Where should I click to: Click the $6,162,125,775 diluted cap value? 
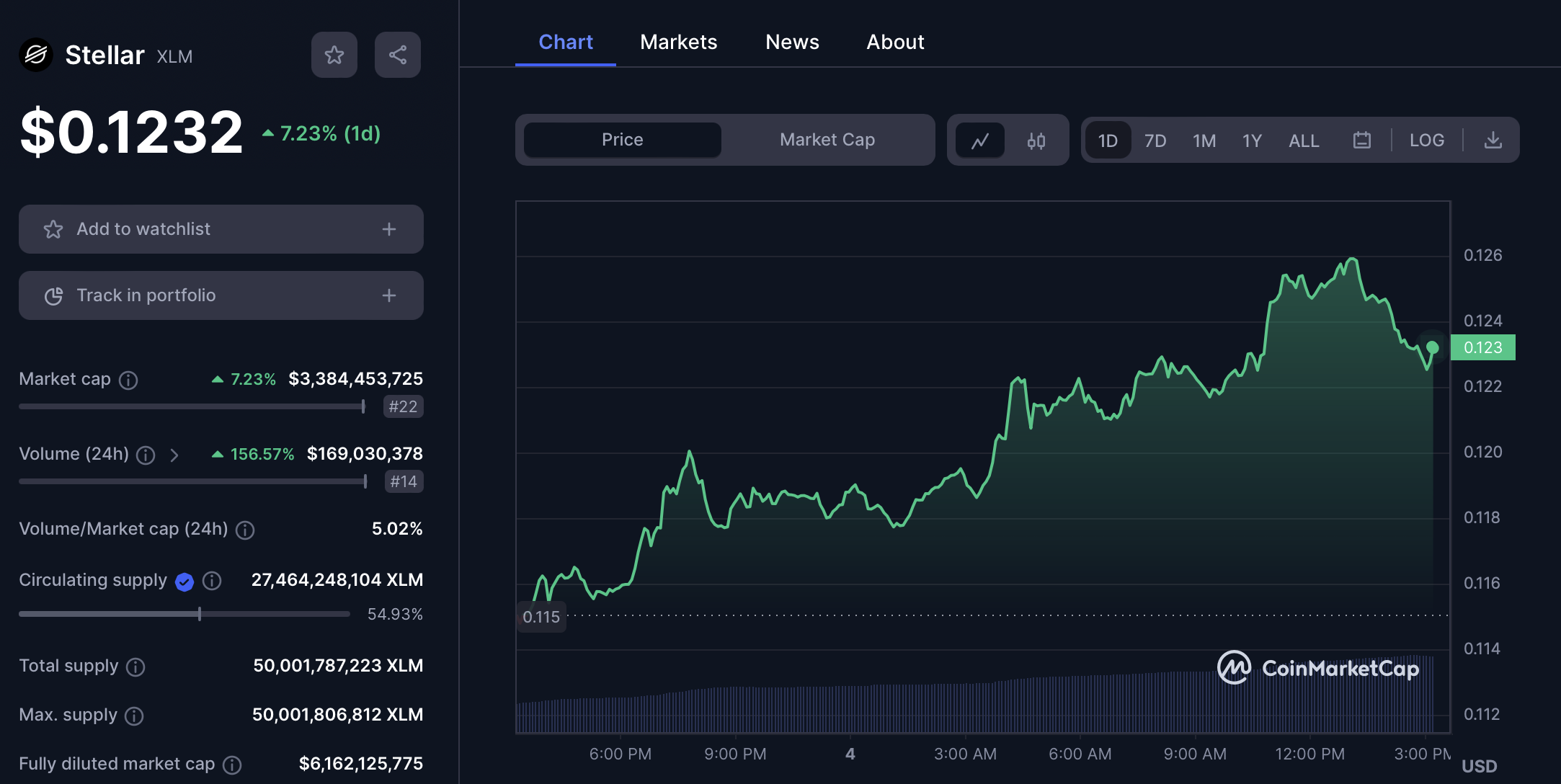pyautogui.click(x=361, y=764)
